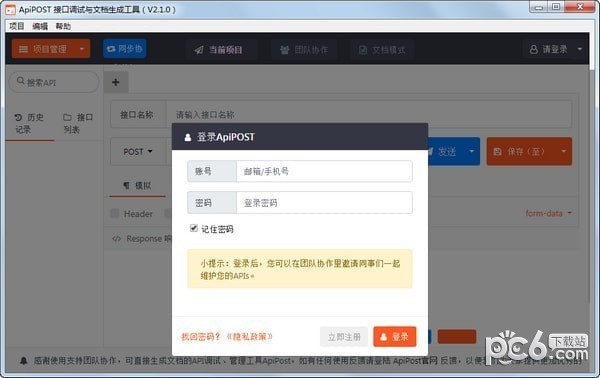Click the 发送 send button
Screen dimensions: 600x378
pos(446,152)
